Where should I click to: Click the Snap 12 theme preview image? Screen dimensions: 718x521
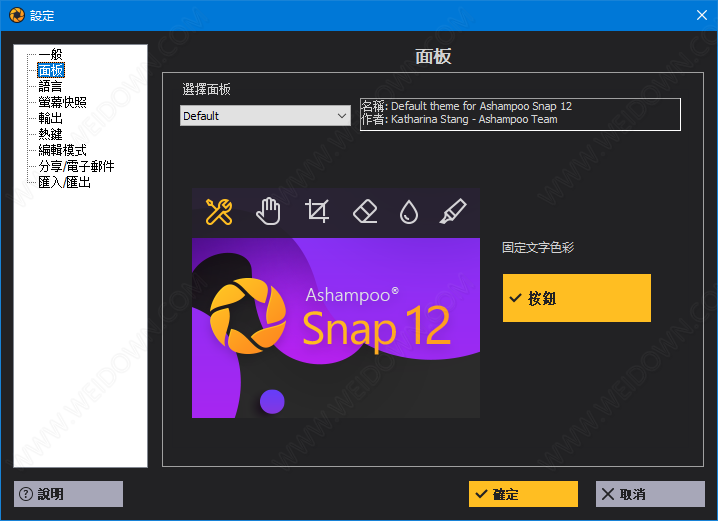[336, 303]
